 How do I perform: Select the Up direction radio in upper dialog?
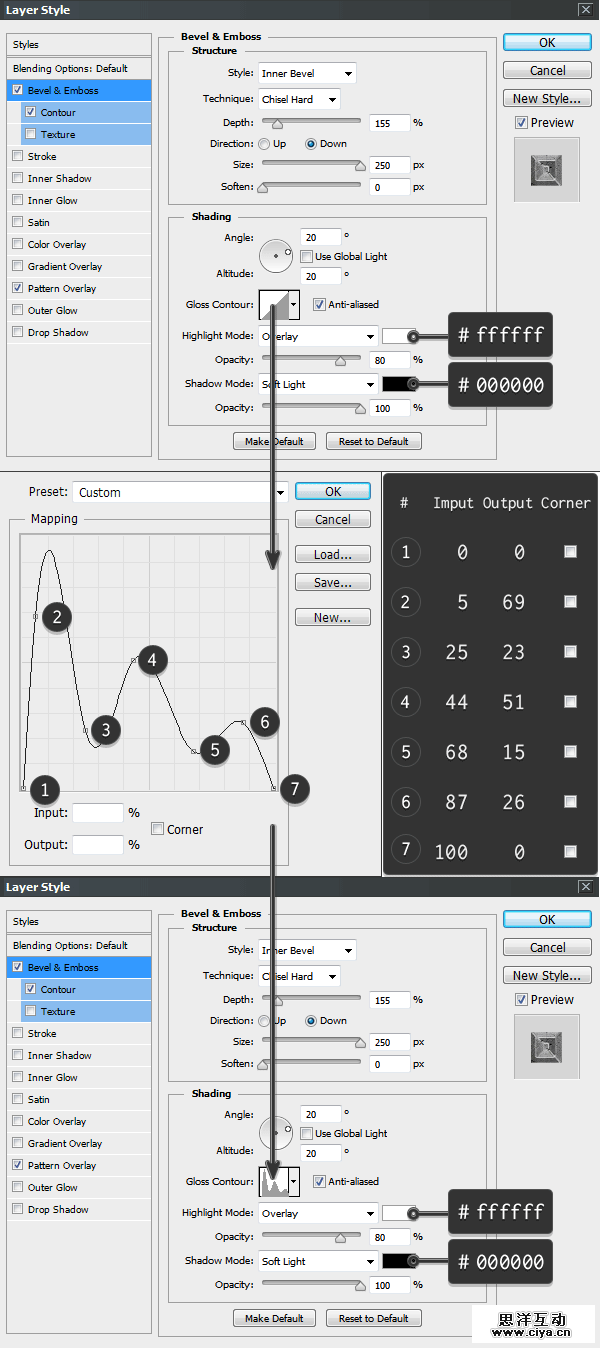click(264, 144)
